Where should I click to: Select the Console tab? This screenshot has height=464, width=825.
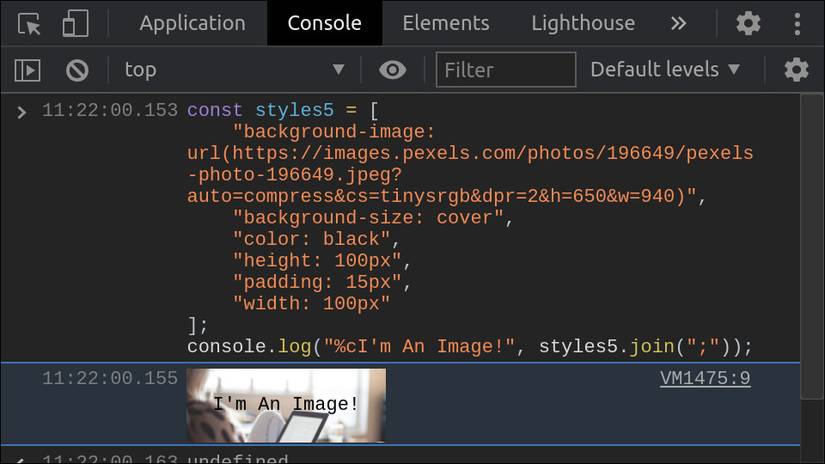click(x=325, y=23)
